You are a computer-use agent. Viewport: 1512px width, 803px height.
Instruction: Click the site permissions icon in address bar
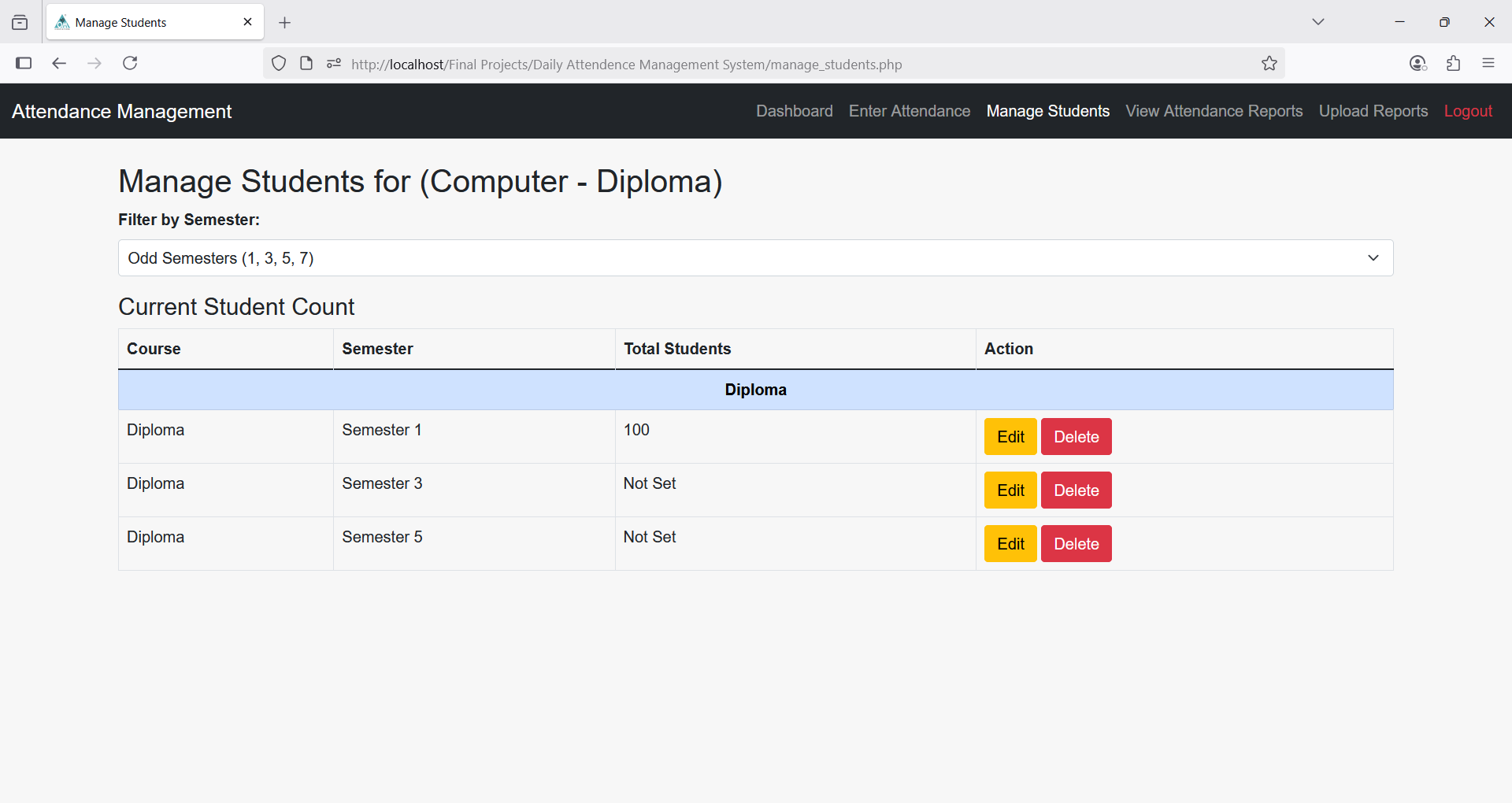334,64
